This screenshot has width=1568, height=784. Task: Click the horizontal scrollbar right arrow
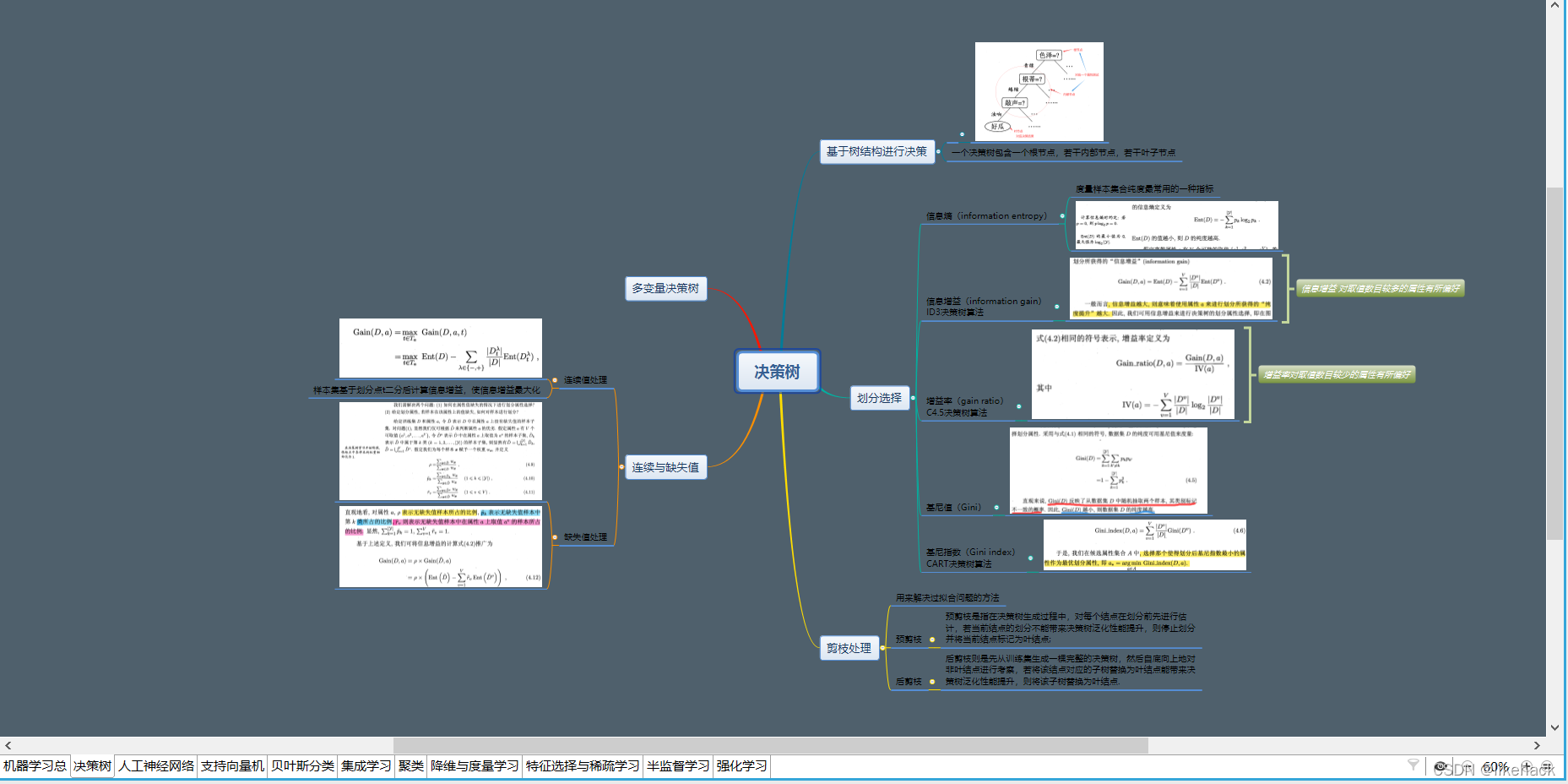(1537, 745)
